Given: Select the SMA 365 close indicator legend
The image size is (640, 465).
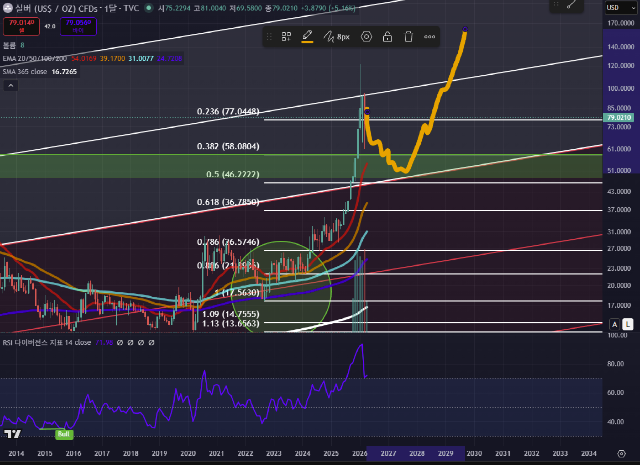Looking at the screenshot, I should pyautogui.click(x=25, y=71).
